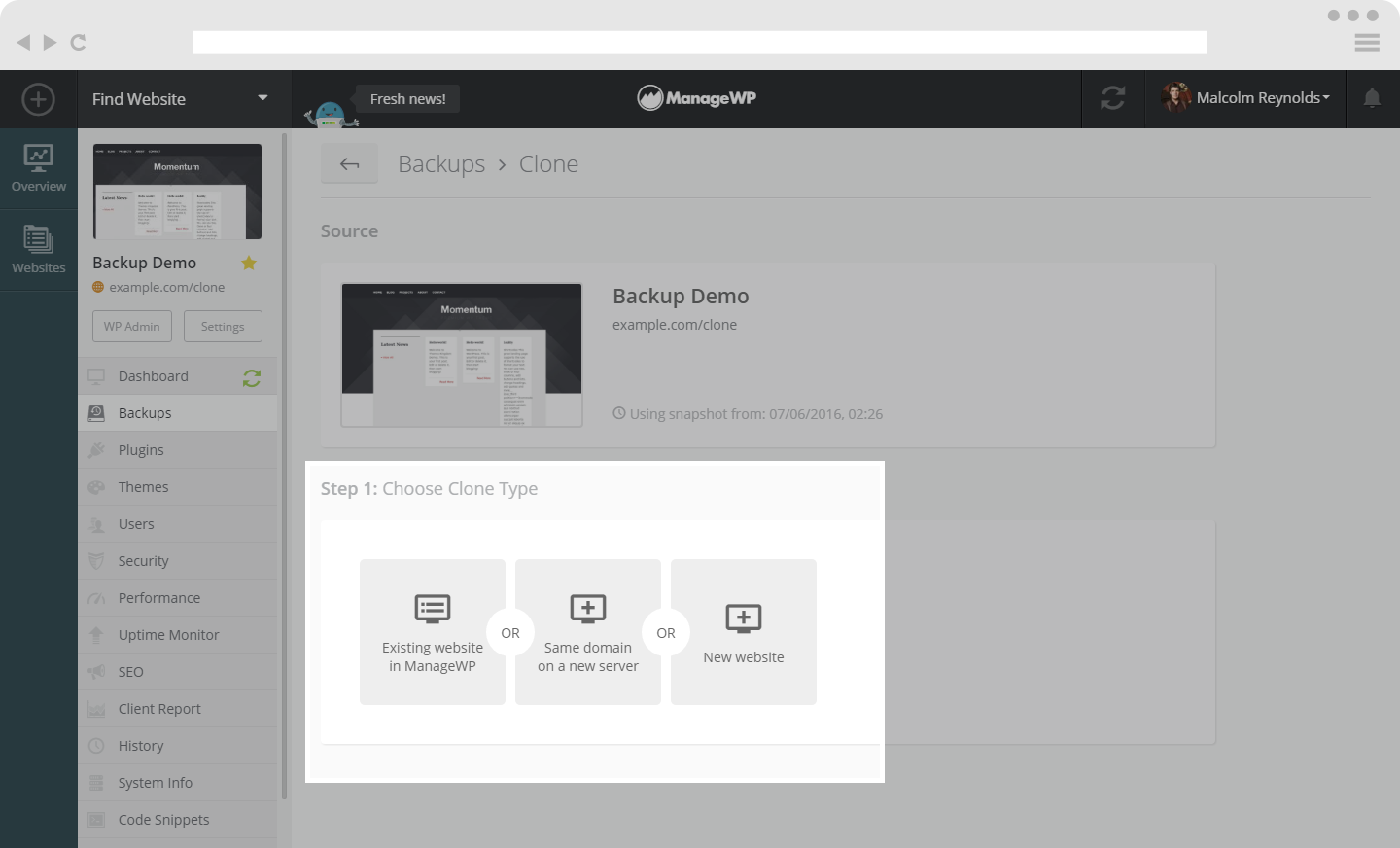Choose New website clone type
The image size is (1400, 848).
point(744,632)
